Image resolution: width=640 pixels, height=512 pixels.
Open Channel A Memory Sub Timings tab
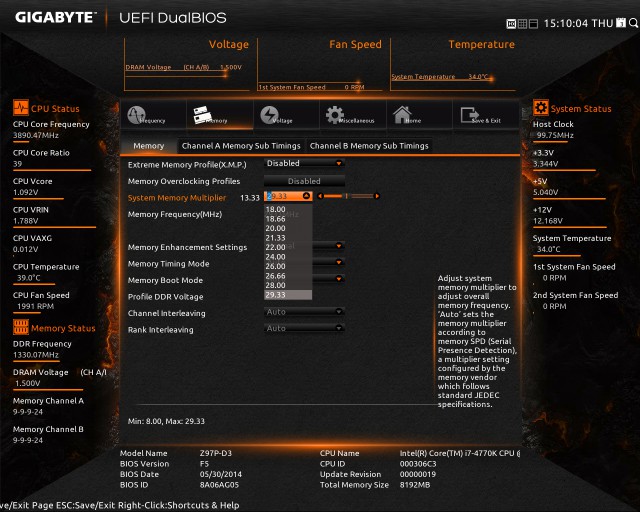click(x=241, y=146)
